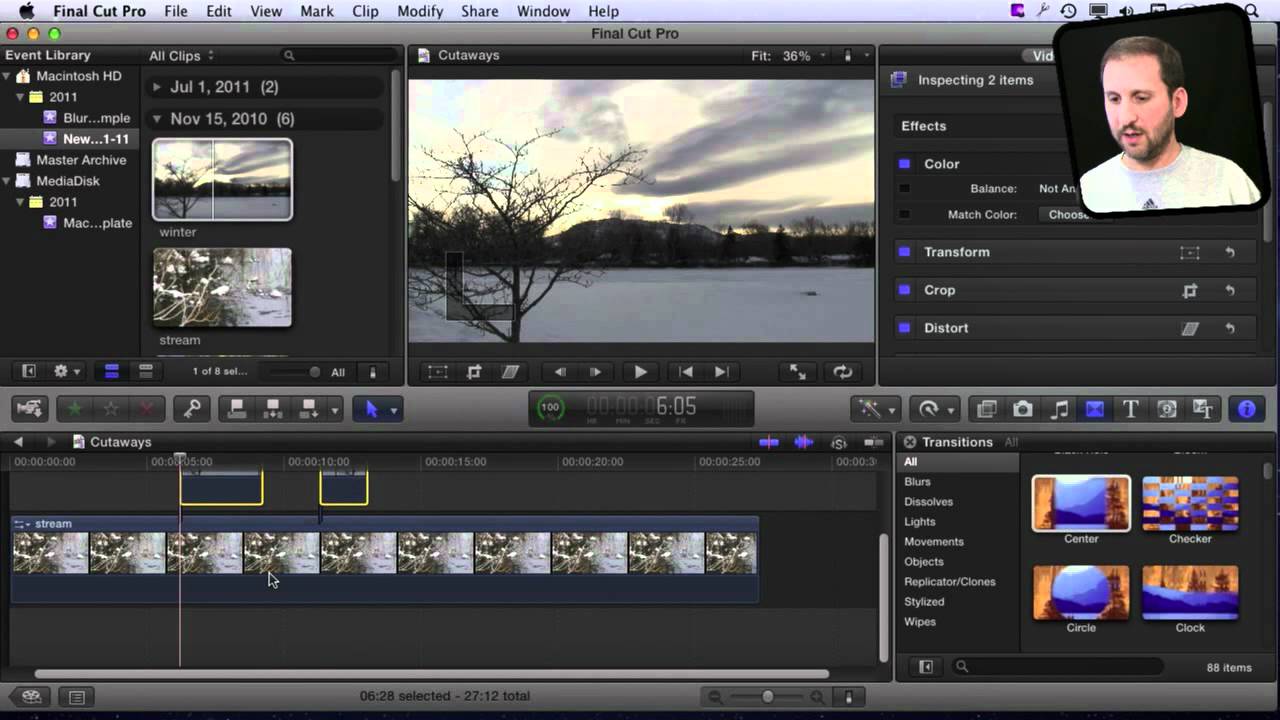This screenshot has width=1280, height=720.
Task: Open the Modify menu
Action: [x=420, y=11]
